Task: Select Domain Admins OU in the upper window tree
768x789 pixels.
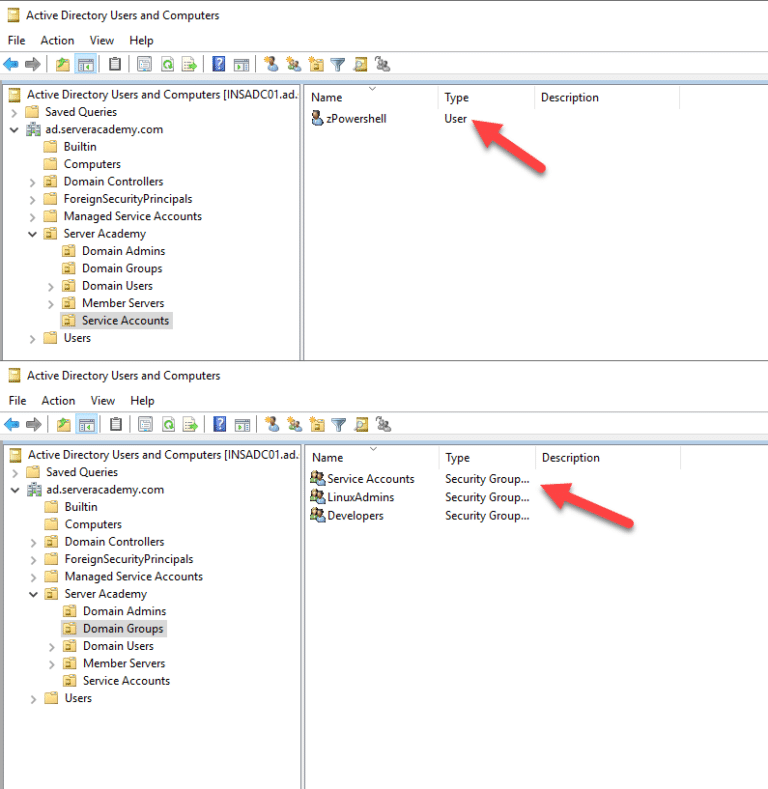Action: tap(123, 251)
